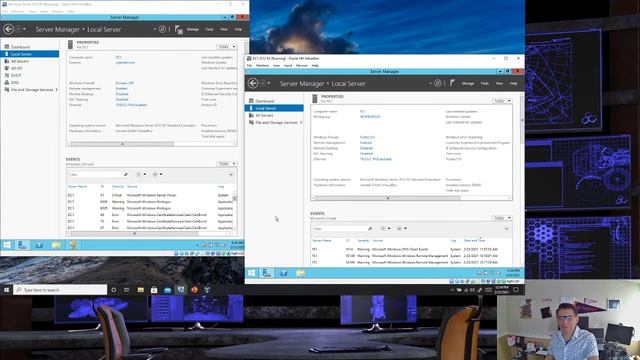Open Devices menu in FS1 VirtualBox window

click(301, 65)
